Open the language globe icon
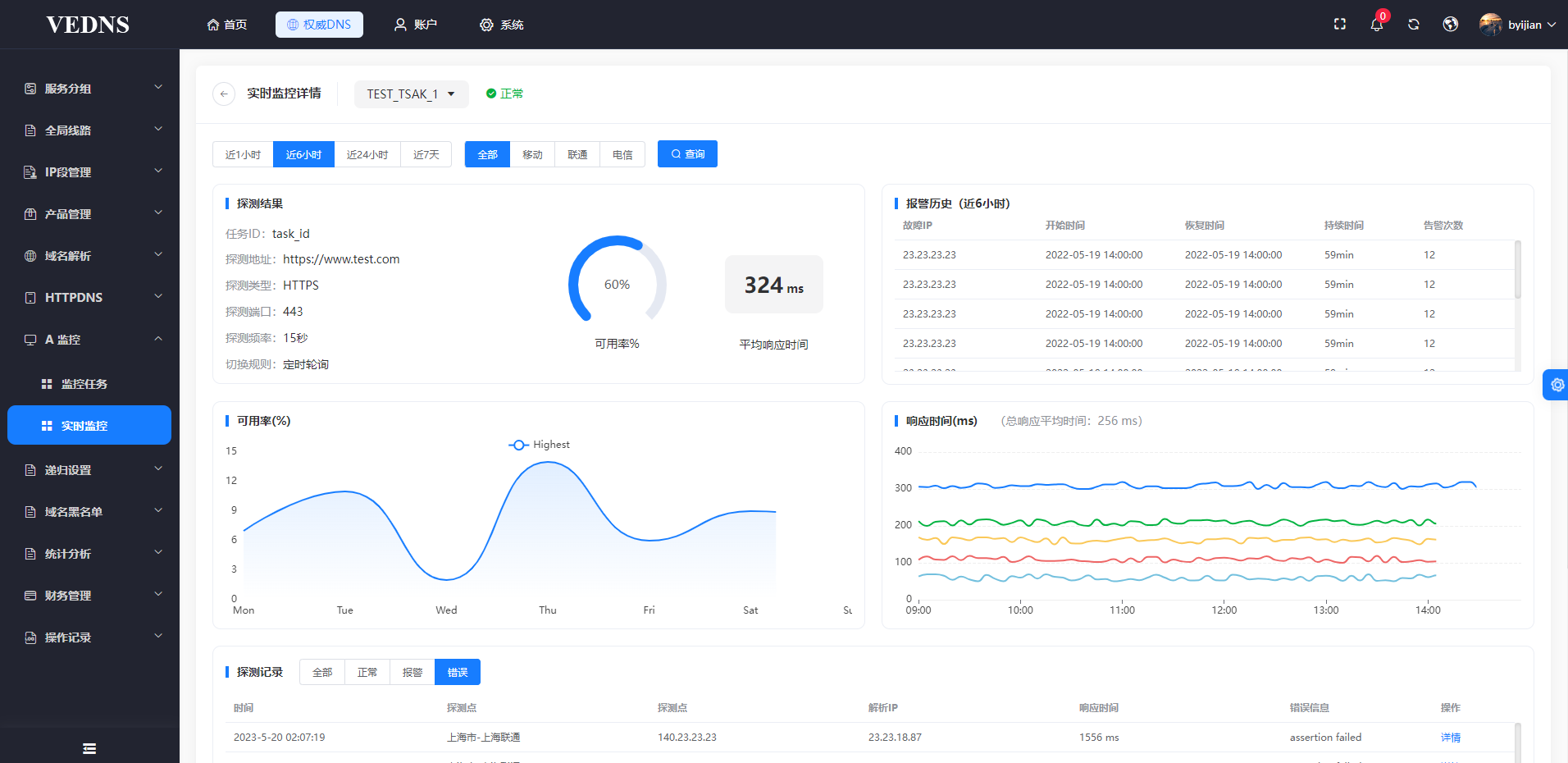 click(x=1451, y=25)
